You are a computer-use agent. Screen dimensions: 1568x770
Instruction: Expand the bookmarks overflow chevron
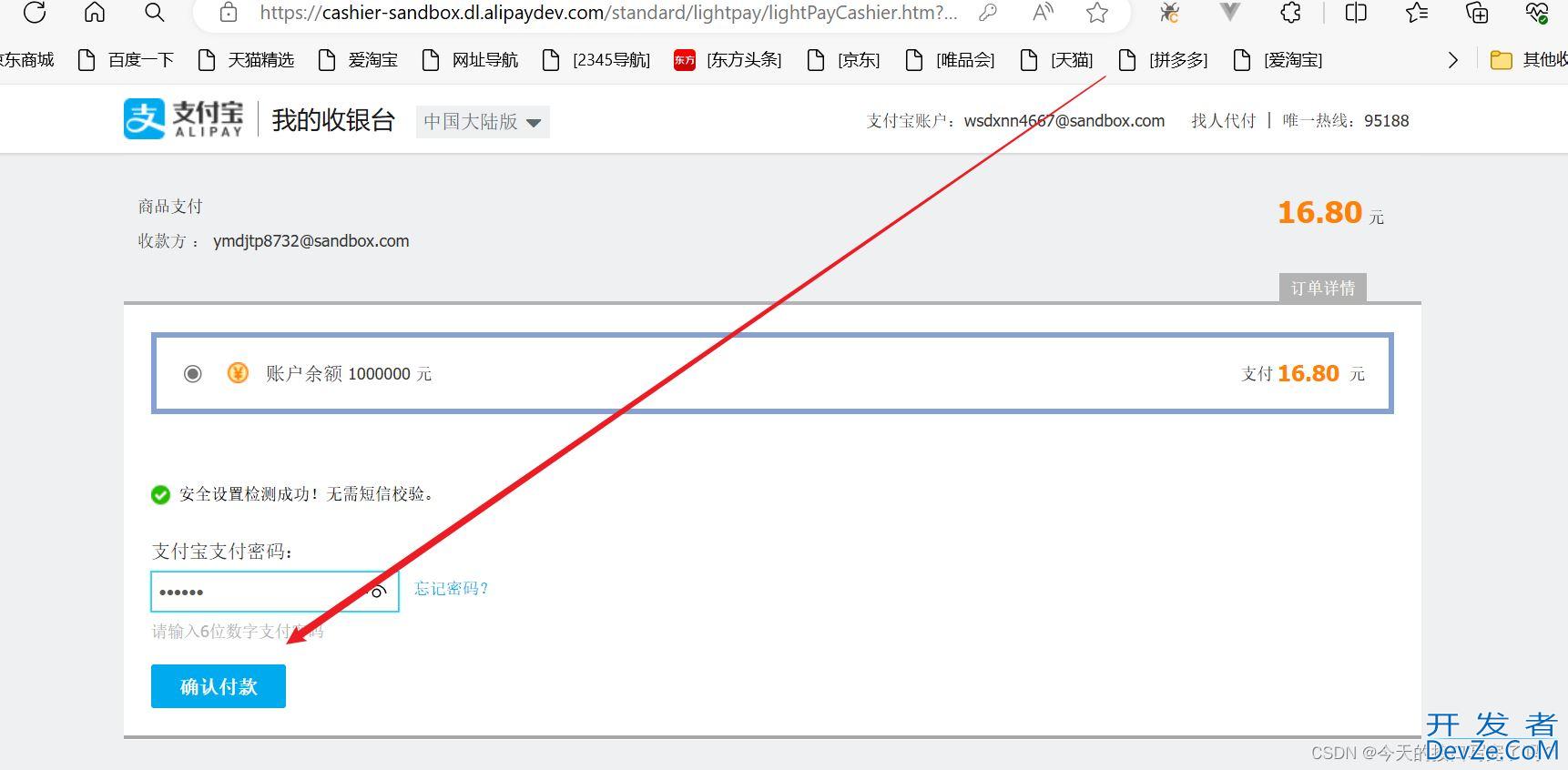pos(1452,60)
